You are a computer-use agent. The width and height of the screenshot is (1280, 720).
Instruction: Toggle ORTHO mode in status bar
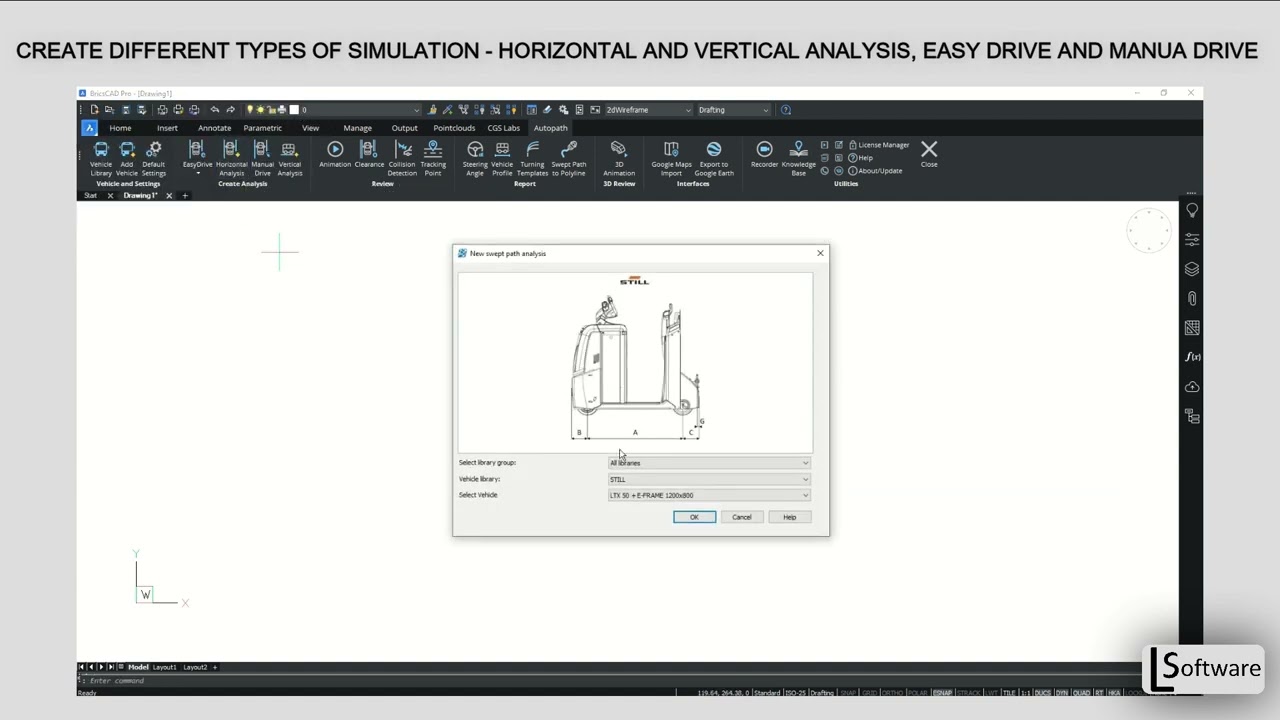pyautogui.click(x=892, y=693)
